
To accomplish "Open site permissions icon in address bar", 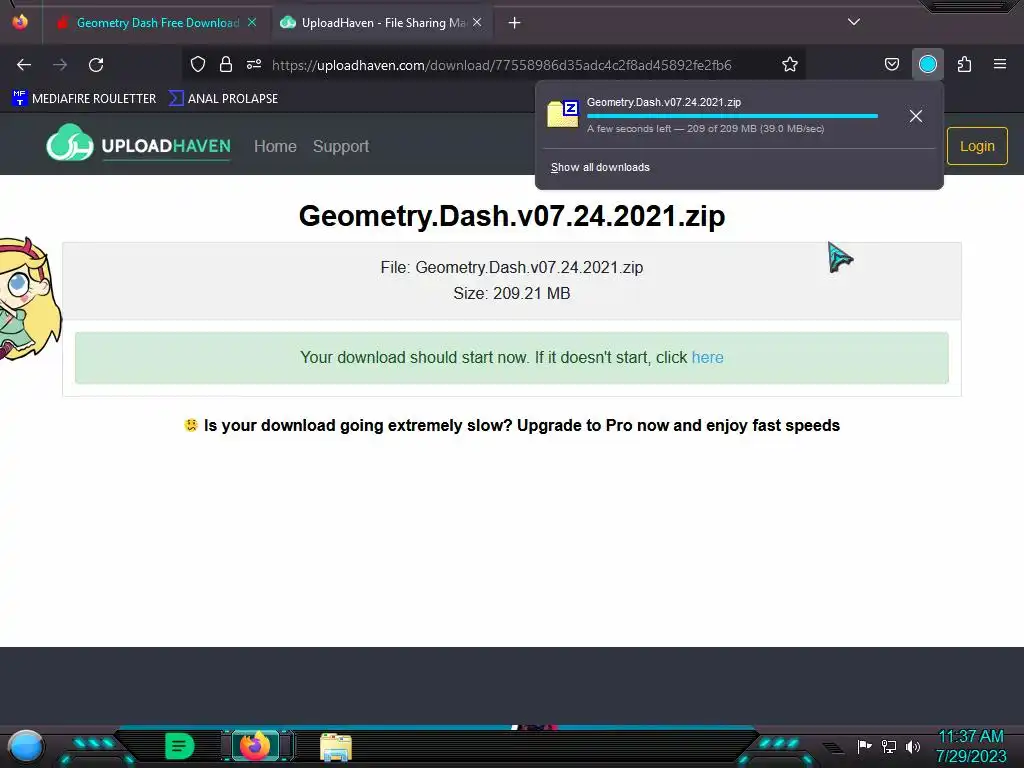I will pyautogui.click(x=254, y=64).
